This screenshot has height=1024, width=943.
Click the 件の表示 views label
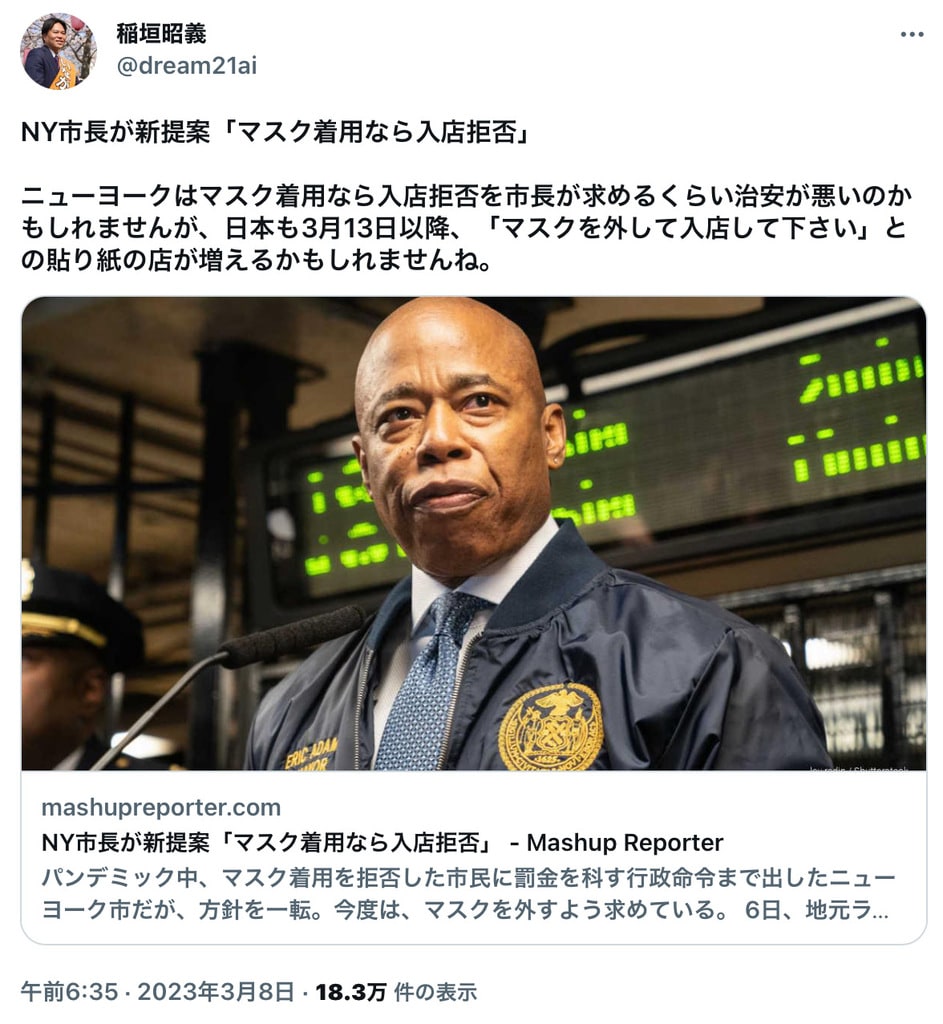click(436, 992)
